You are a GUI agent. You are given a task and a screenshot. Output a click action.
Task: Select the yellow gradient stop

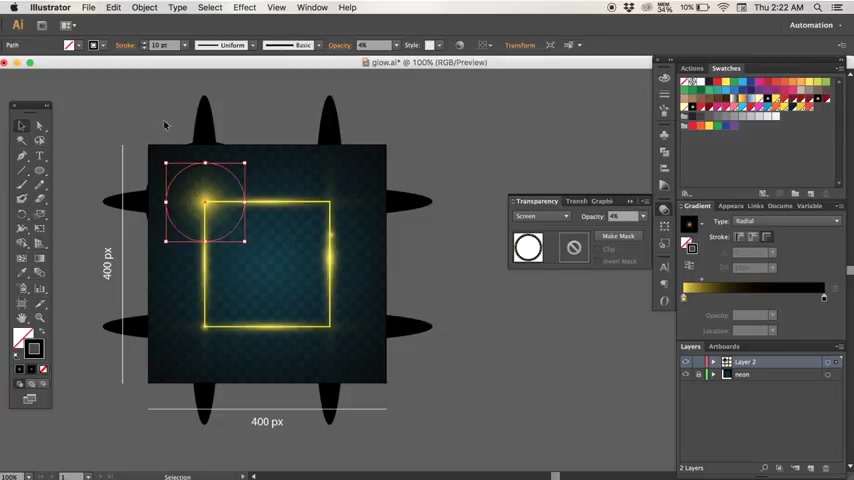(x=684, y=298)
